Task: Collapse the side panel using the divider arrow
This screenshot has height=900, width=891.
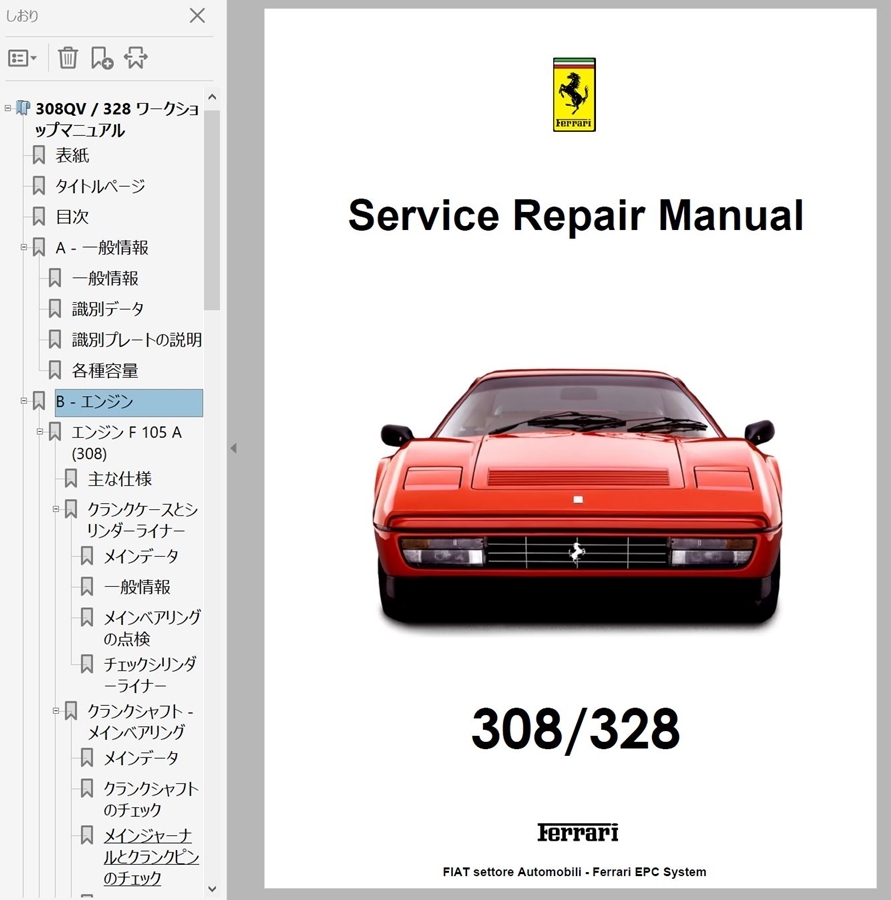Action: 233,448
